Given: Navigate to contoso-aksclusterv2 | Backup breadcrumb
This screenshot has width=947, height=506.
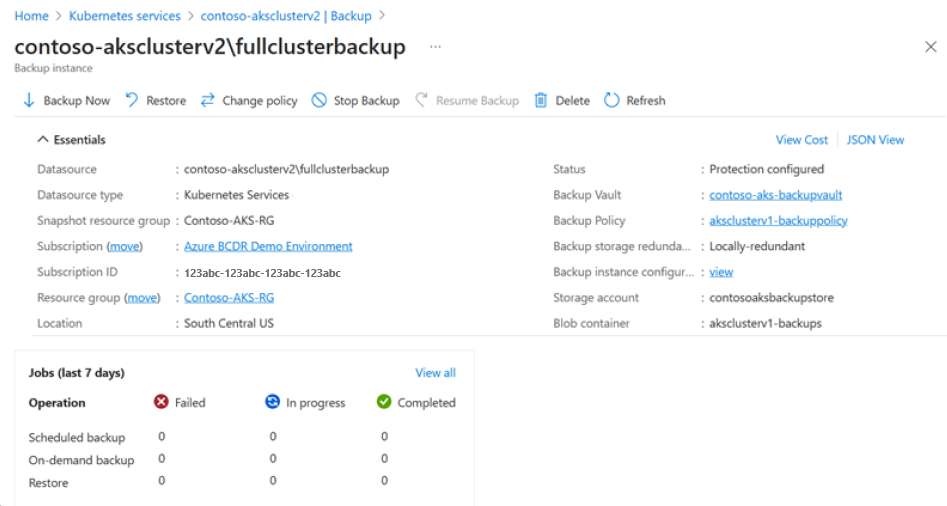Looking at the screenshot, I should [286, 16].
